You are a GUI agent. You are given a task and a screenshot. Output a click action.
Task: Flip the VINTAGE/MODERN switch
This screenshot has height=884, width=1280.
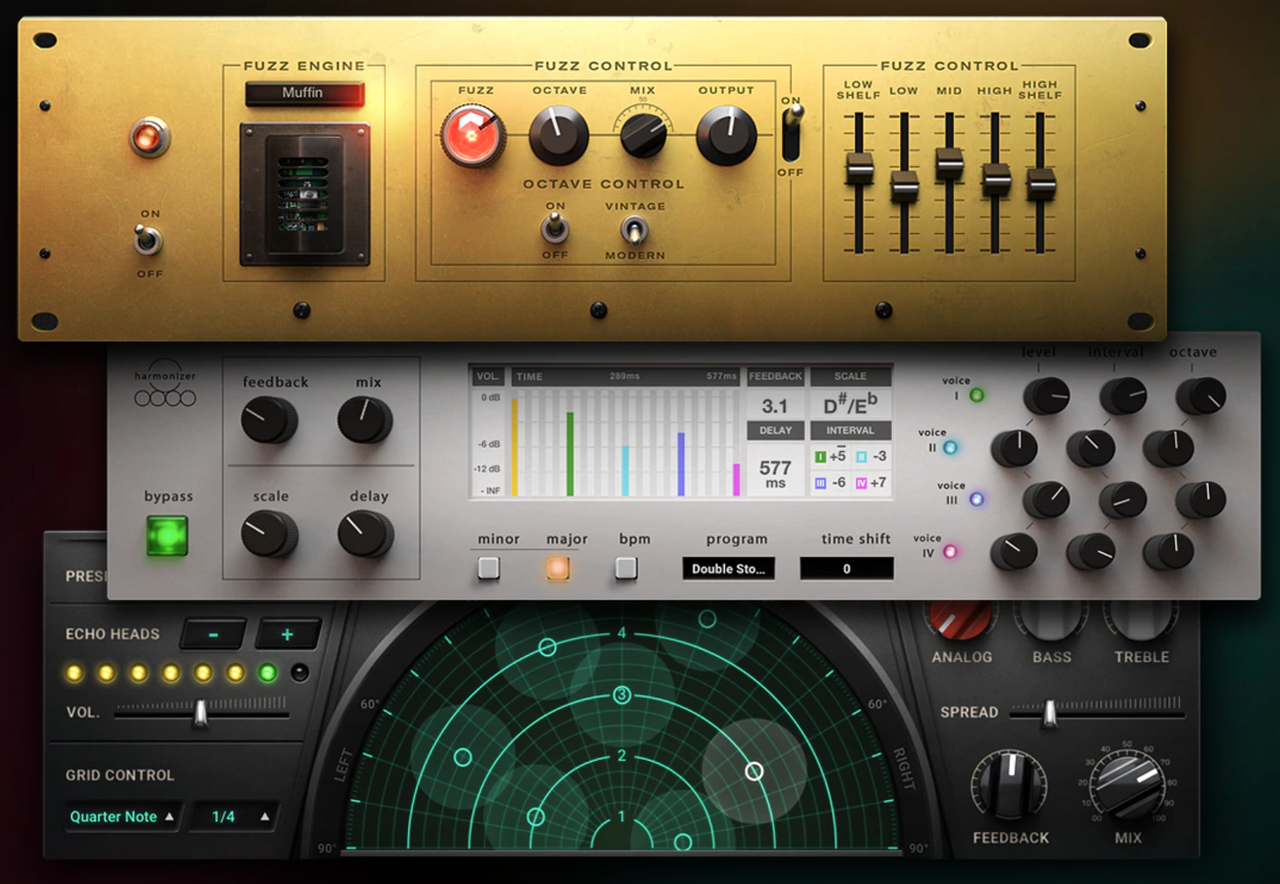[634, 230]
